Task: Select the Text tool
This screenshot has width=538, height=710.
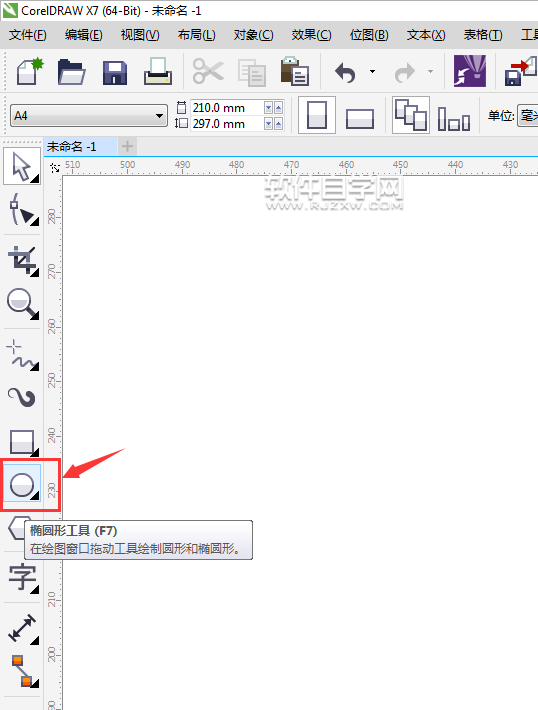Action: (x=22, y=577)
